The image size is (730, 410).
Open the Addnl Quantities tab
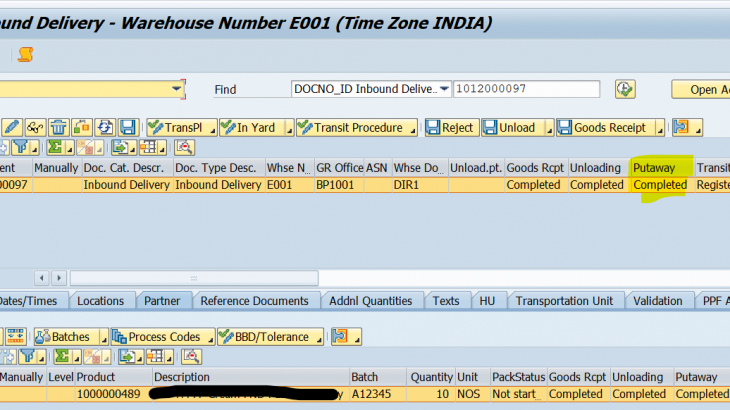point(371,301)
